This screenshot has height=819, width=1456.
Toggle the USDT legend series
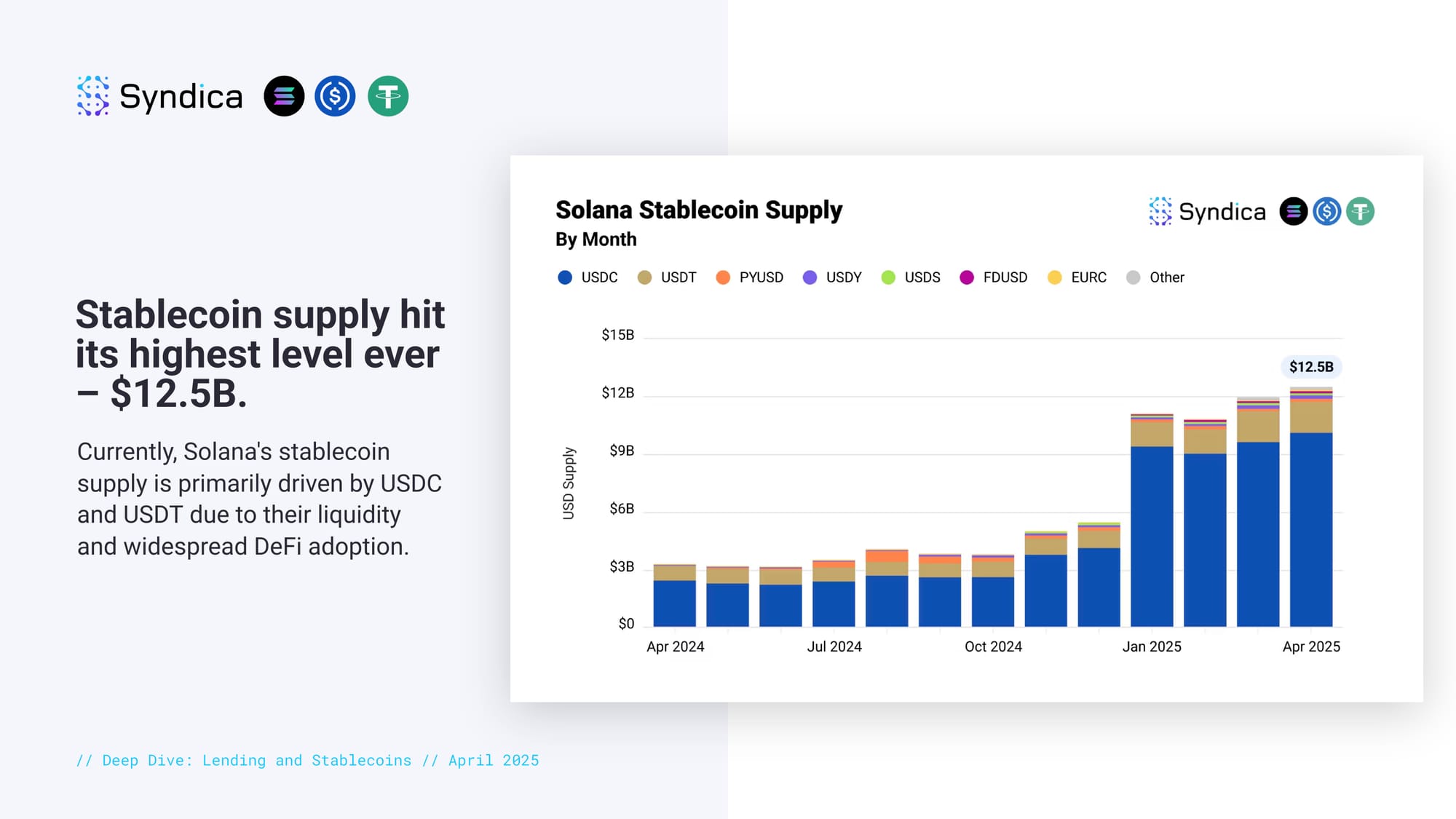click(667, 277)
